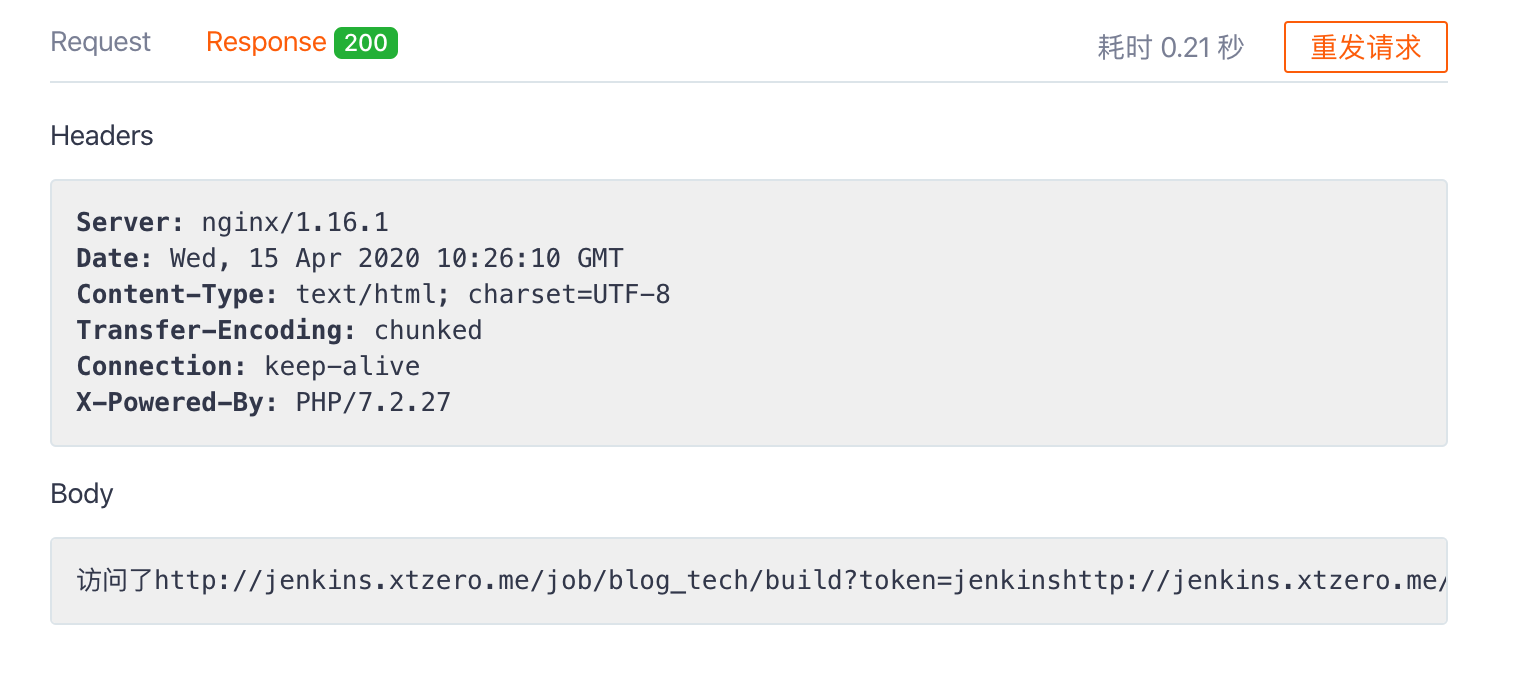Click the Headers section label
Viewport: 1536px width, 682px height.
(x=102, y=136)
